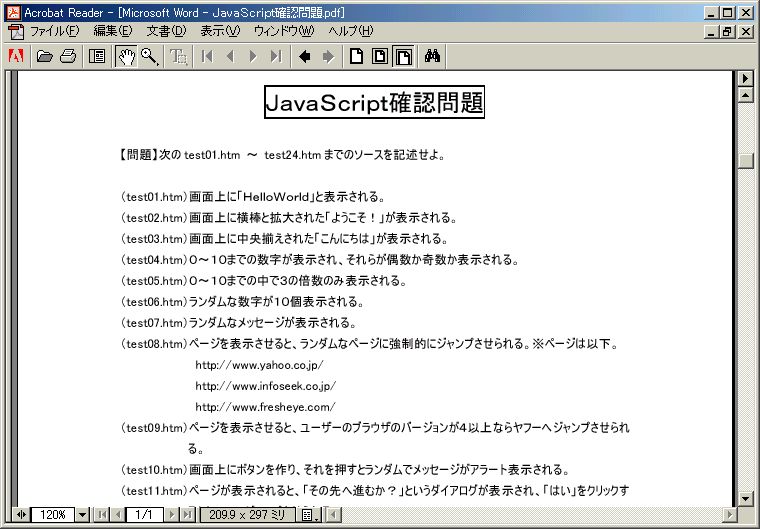Go to previous page in toolbar

[x=230, y=56]
